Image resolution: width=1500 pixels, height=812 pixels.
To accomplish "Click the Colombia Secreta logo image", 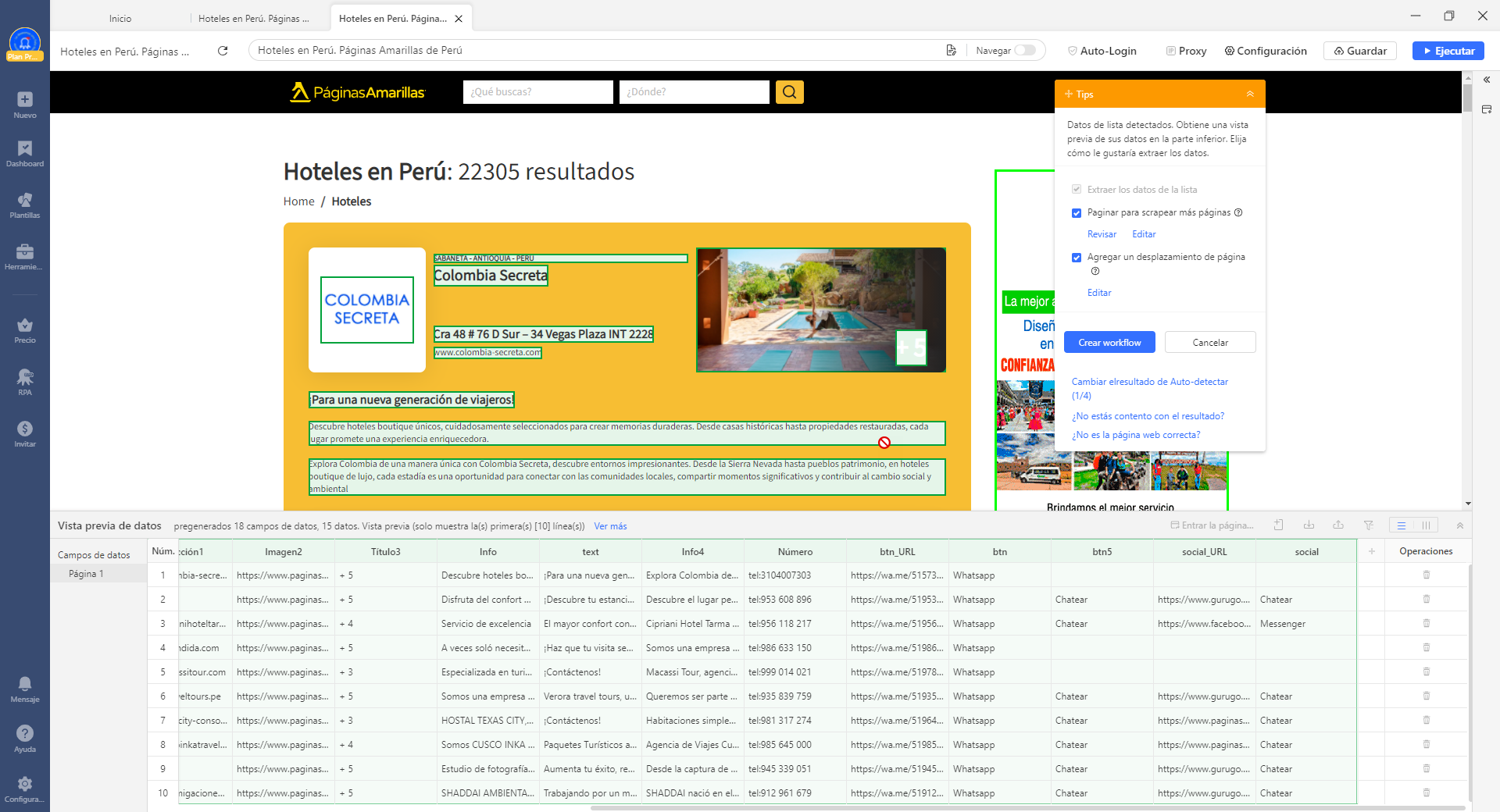I will pyautogui.click(x=367, y=310).
